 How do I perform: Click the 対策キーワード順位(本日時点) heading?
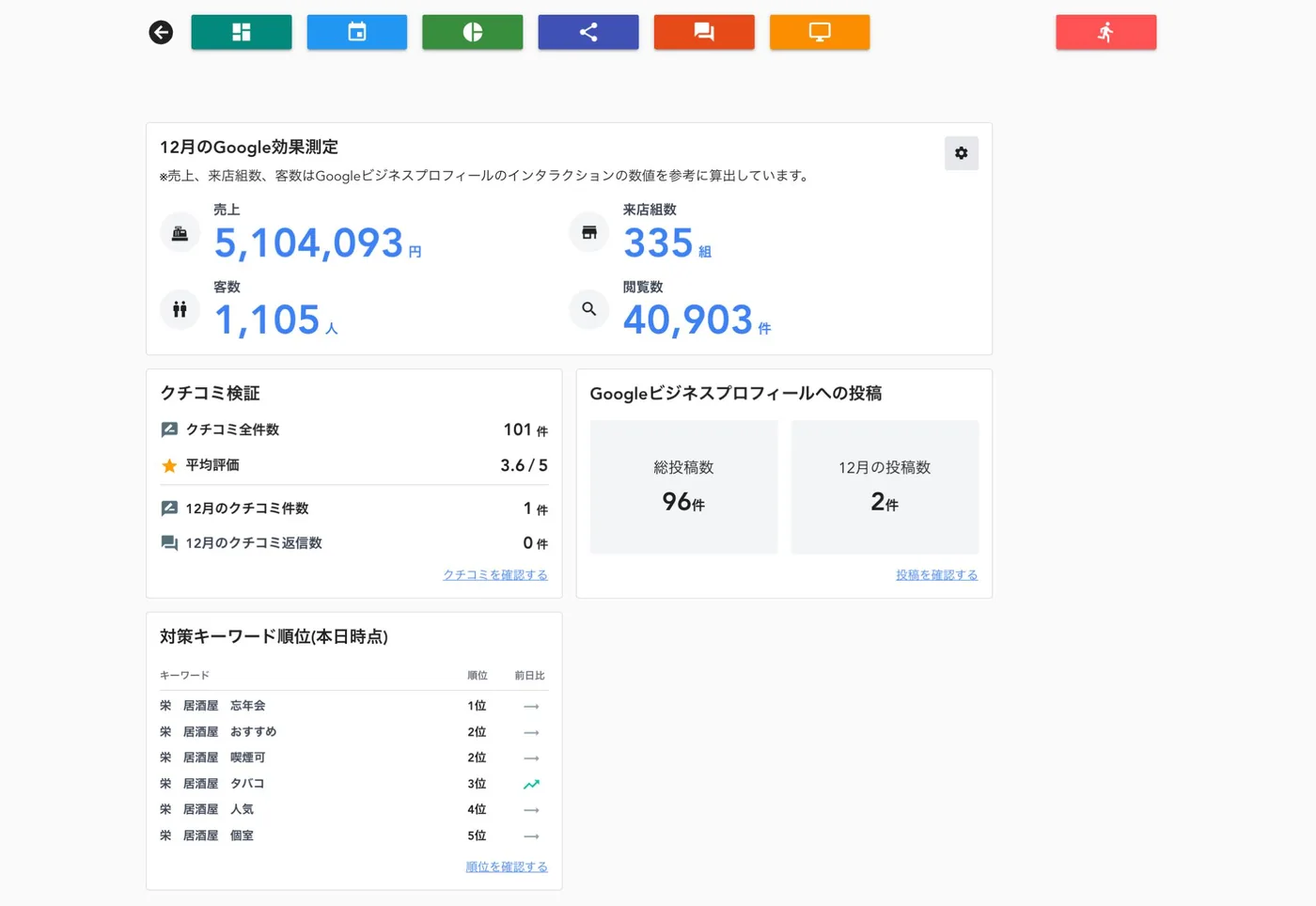click(x=274, y=637)
